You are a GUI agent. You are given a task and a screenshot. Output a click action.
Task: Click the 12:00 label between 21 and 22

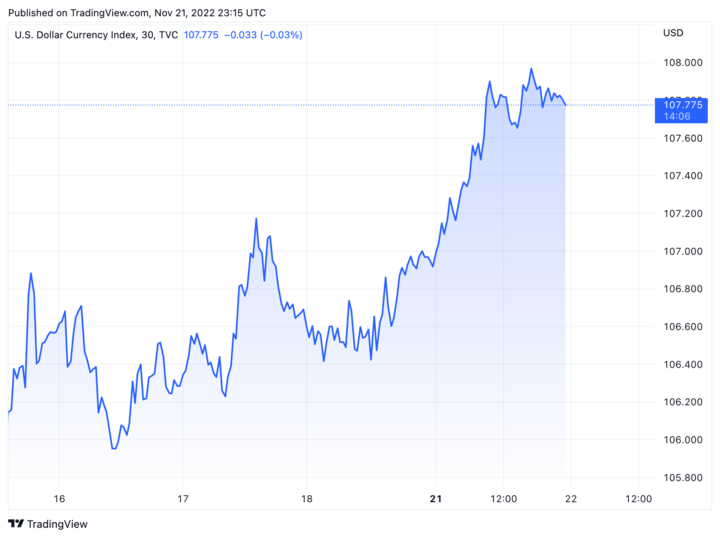coord(503,499)
